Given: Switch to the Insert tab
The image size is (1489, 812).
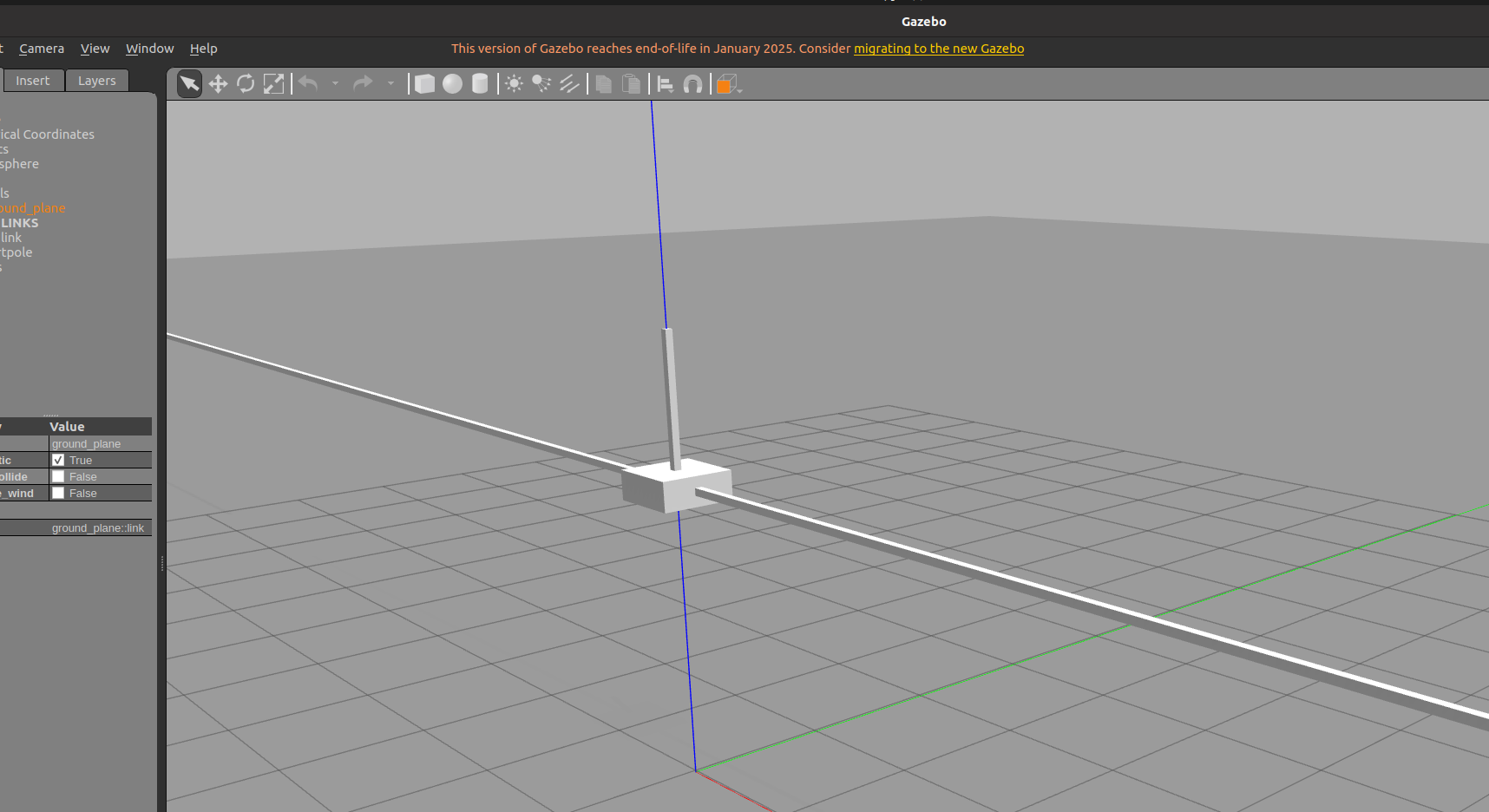Looking at the screenshot, I should (x=33, y=81).
